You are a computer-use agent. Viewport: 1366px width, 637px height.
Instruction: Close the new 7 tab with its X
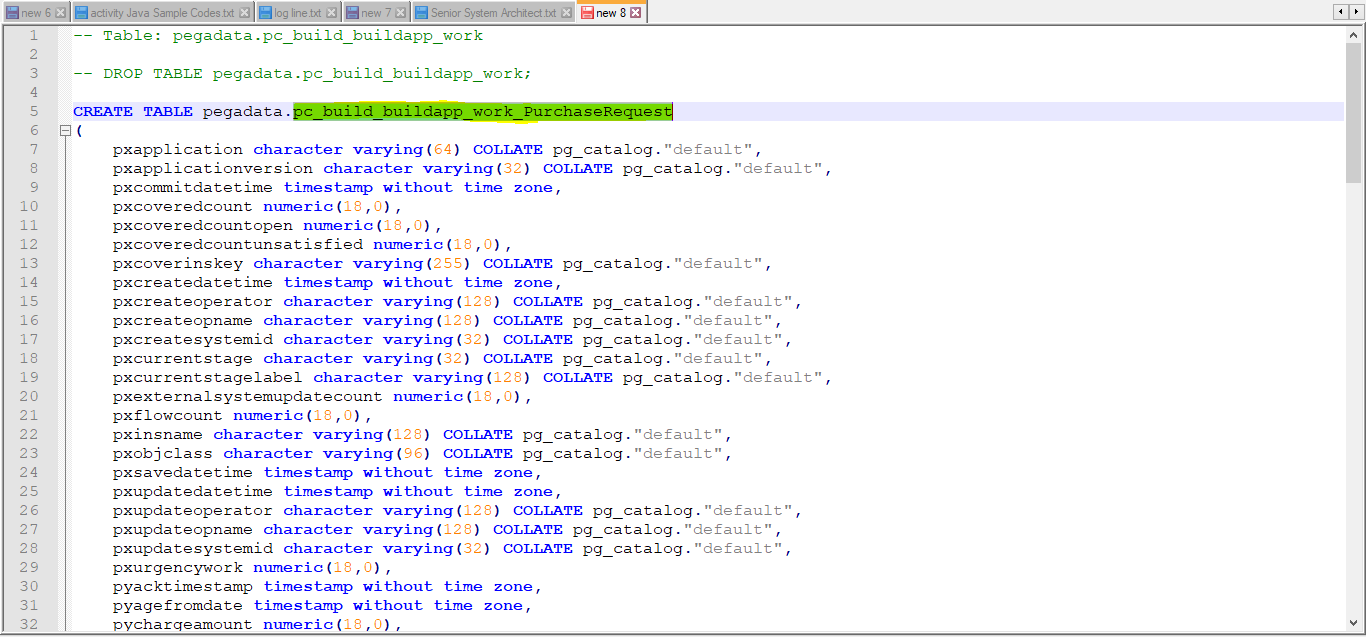coord(401,10)
